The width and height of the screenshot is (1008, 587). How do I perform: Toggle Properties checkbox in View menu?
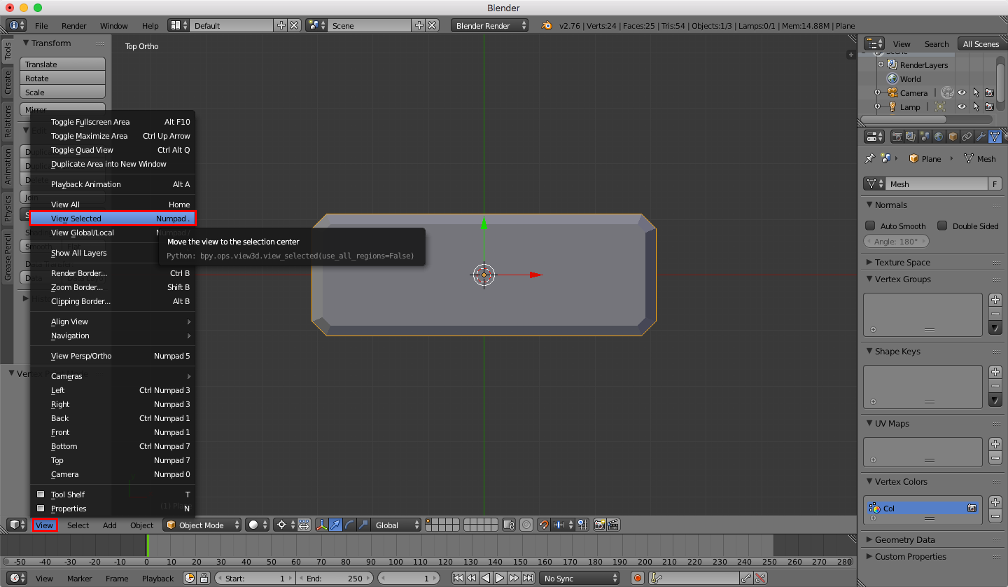coord(40,509)
